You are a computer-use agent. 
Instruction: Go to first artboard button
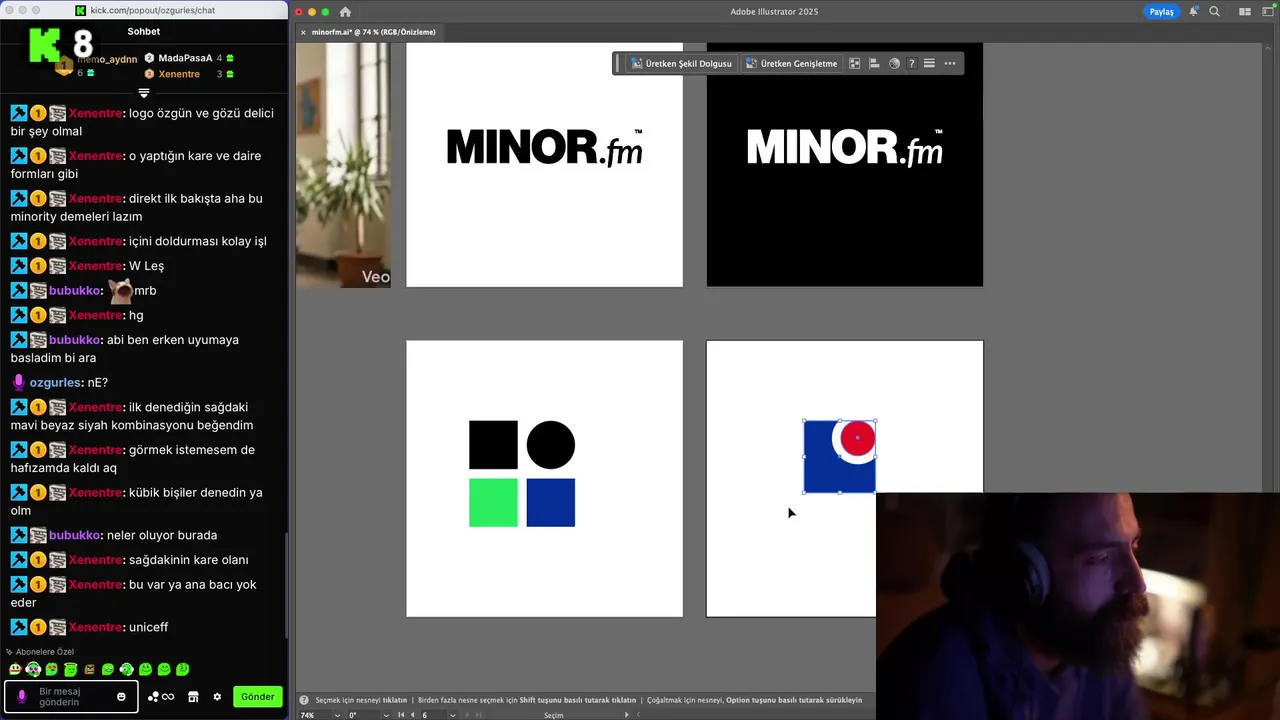pyautogui.click(x=401, y=715)
